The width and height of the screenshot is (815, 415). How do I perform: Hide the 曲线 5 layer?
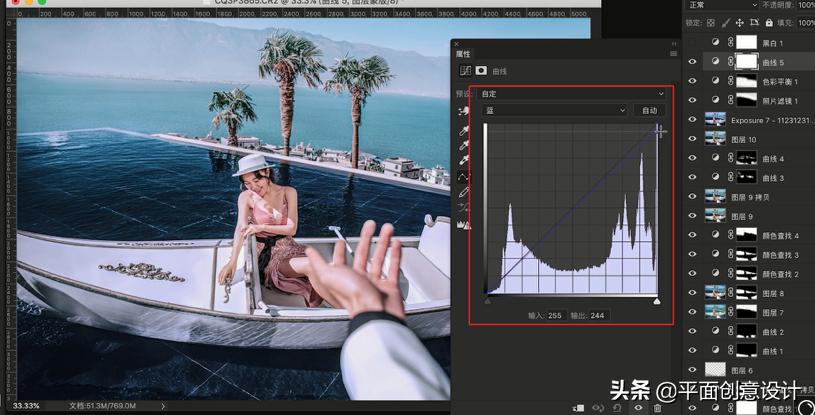692,61
